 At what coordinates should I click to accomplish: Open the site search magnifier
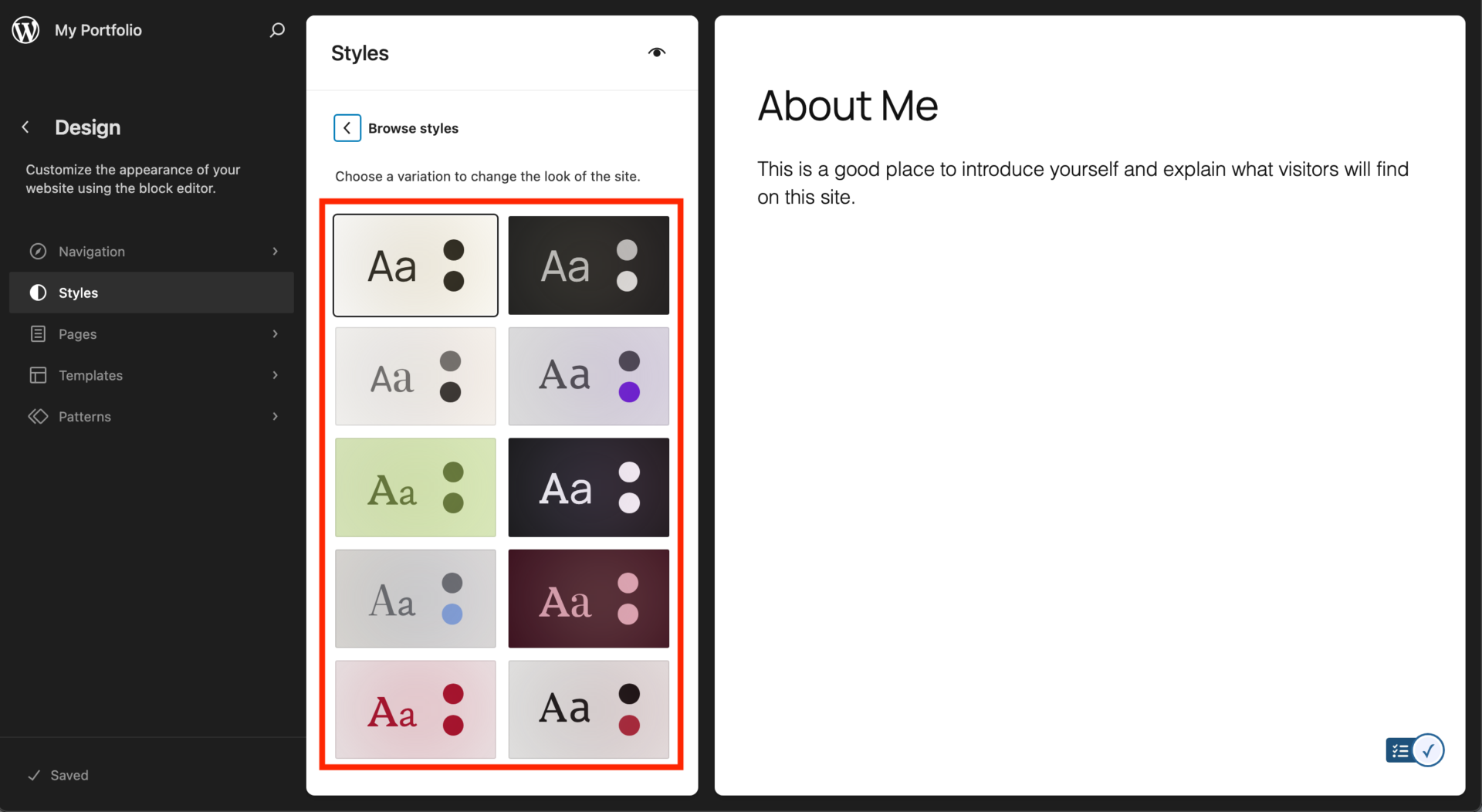(277, 30)
